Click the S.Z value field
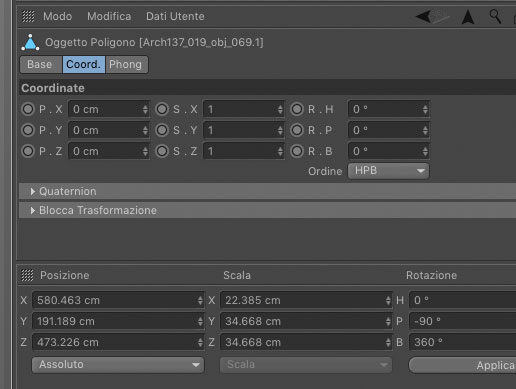The width and height of the screenshot is (516, 389). 244,151
